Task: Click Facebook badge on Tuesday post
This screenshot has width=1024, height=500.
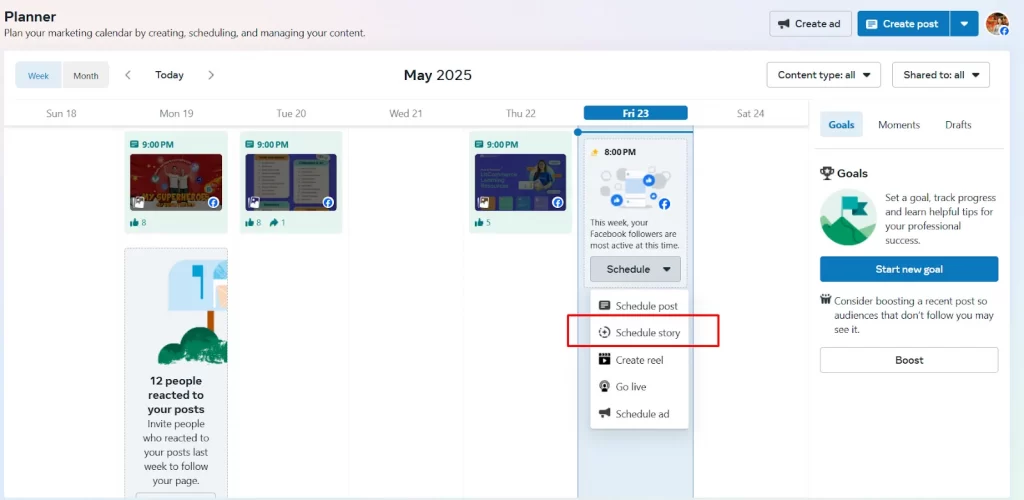Action: point(328,202)
